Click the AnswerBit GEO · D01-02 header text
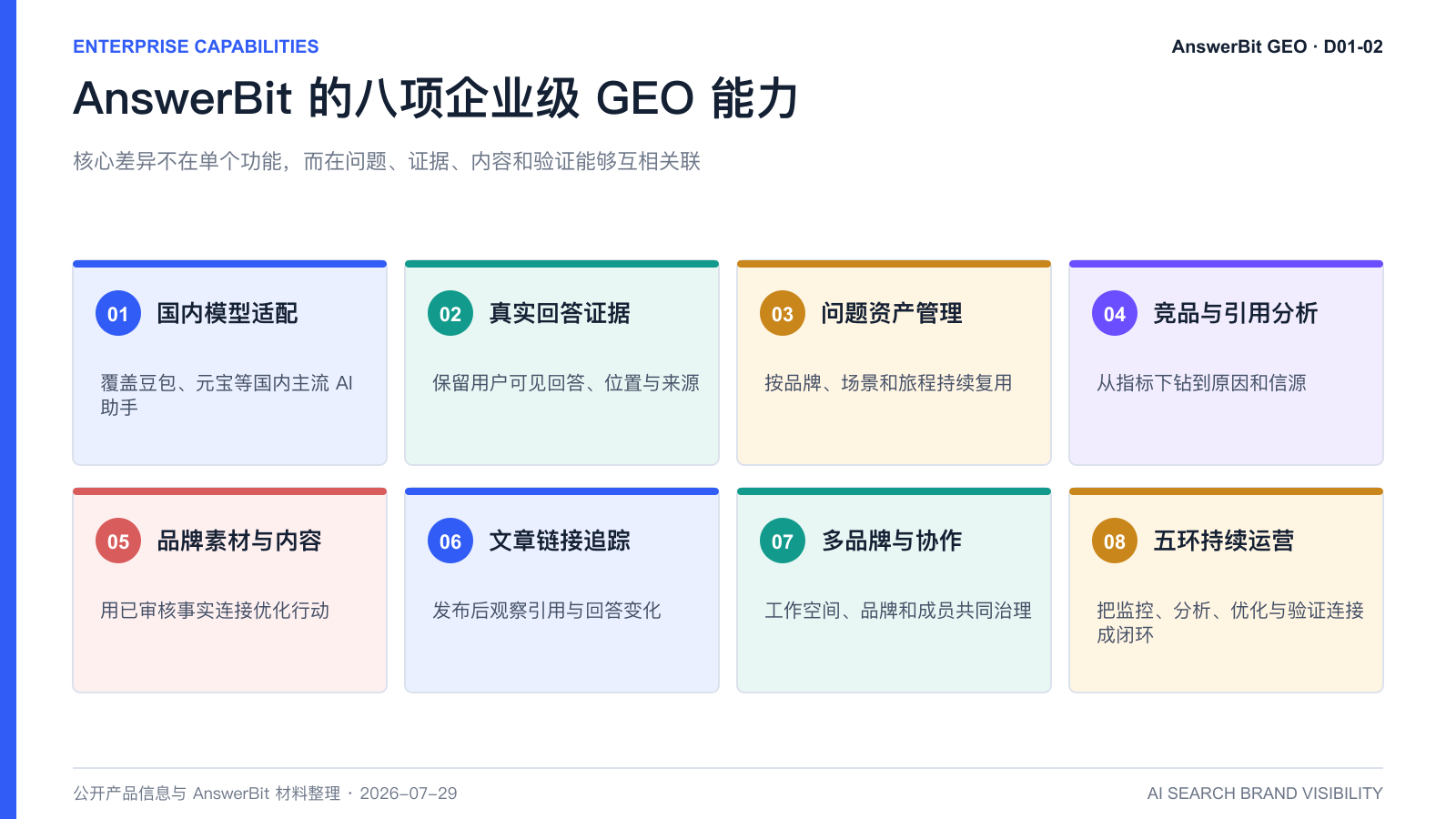The width and height of the screenshot is (1456, 819). [1278, 46]
